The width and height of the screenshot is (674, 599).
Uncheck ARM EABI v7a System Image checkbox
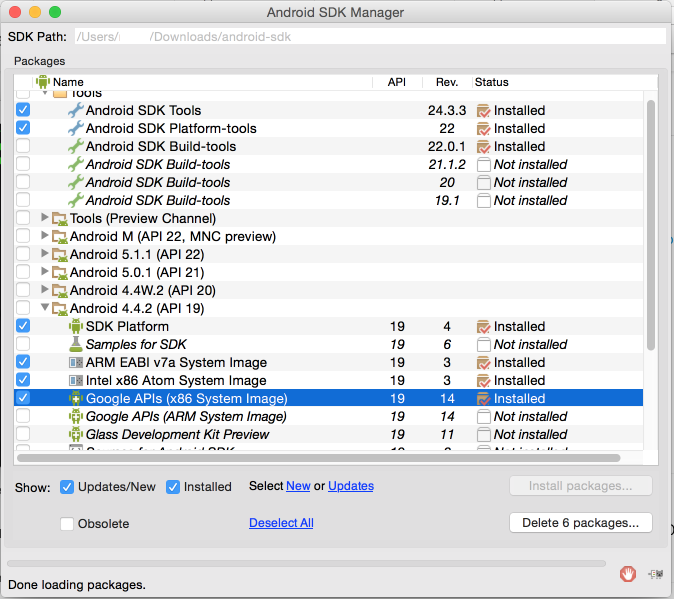[23, 362]
